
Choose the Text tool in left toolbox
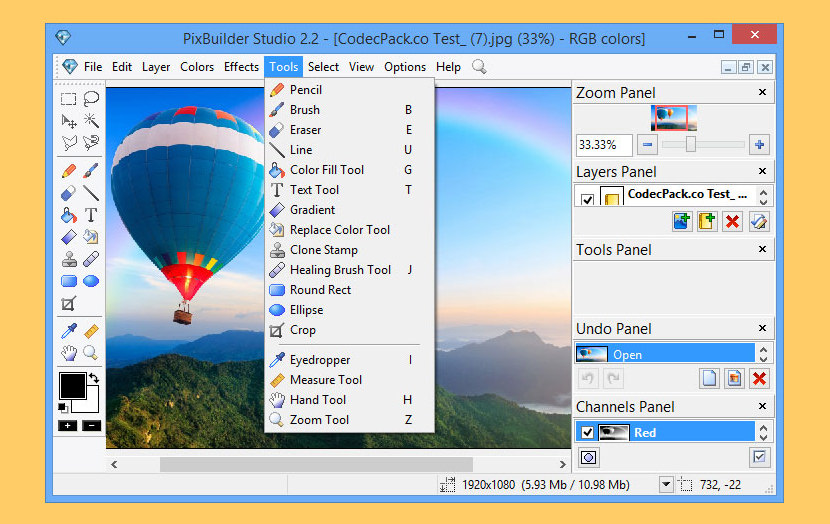click(x=91, y=215)
